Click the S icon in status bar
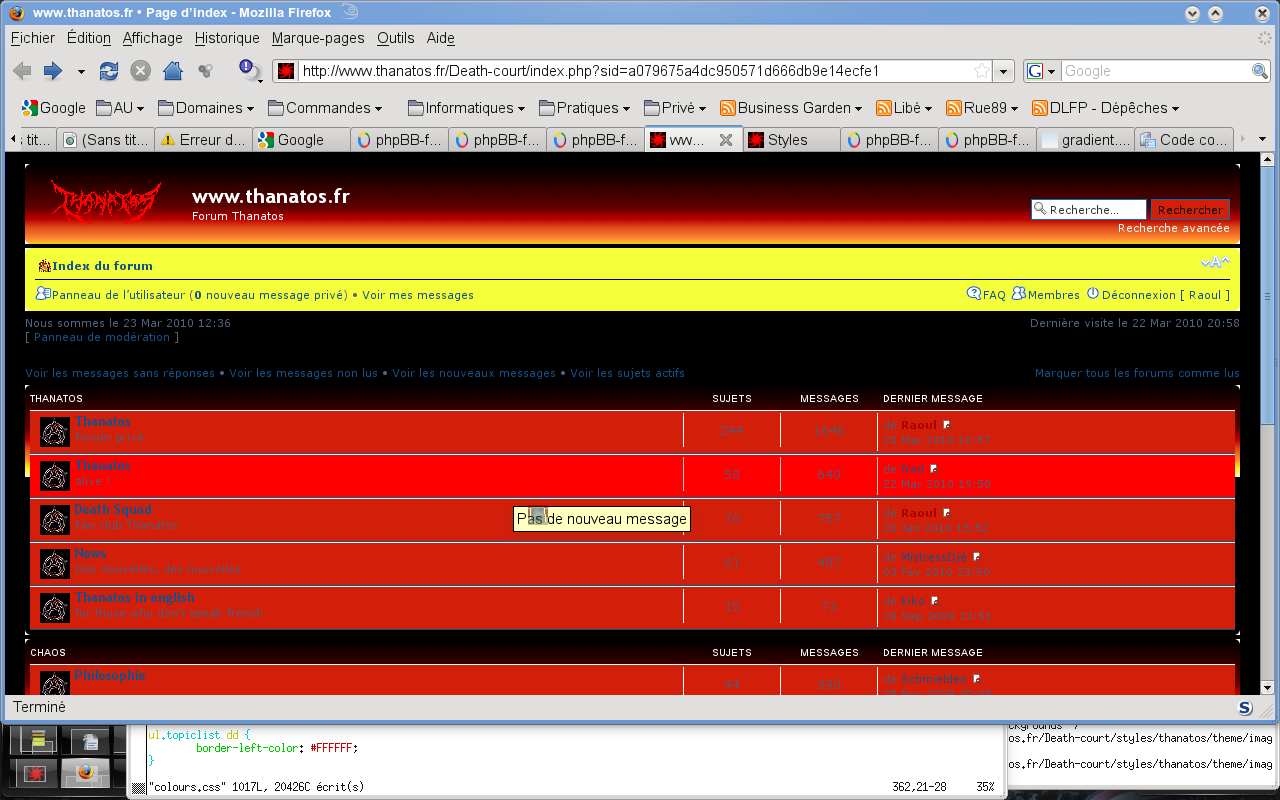The height and width of the screenshot is (800, 1280). [x=1245, y=707]
